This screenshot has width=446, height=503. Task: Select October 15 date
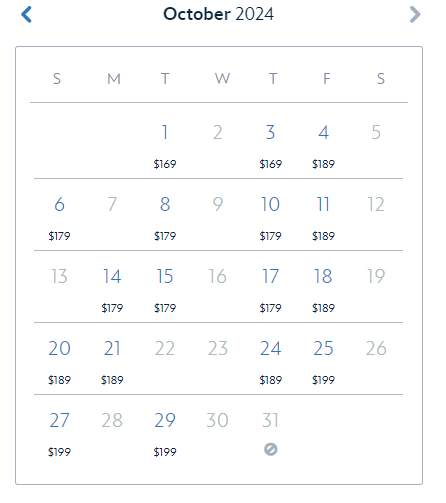165,290
